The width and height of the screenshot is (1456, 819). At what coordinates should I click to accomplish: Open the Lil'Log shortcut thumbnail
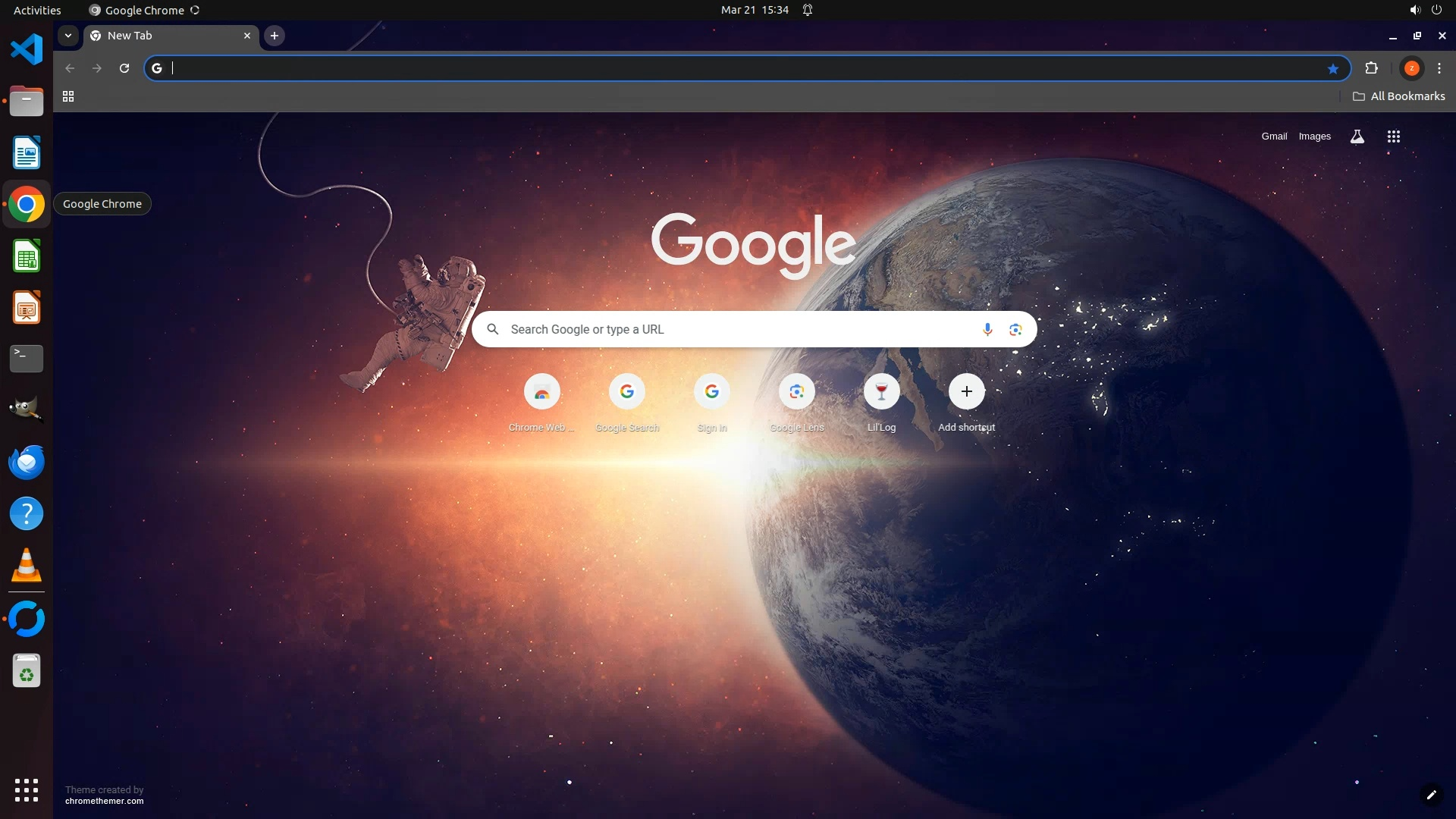click(881, 392)
